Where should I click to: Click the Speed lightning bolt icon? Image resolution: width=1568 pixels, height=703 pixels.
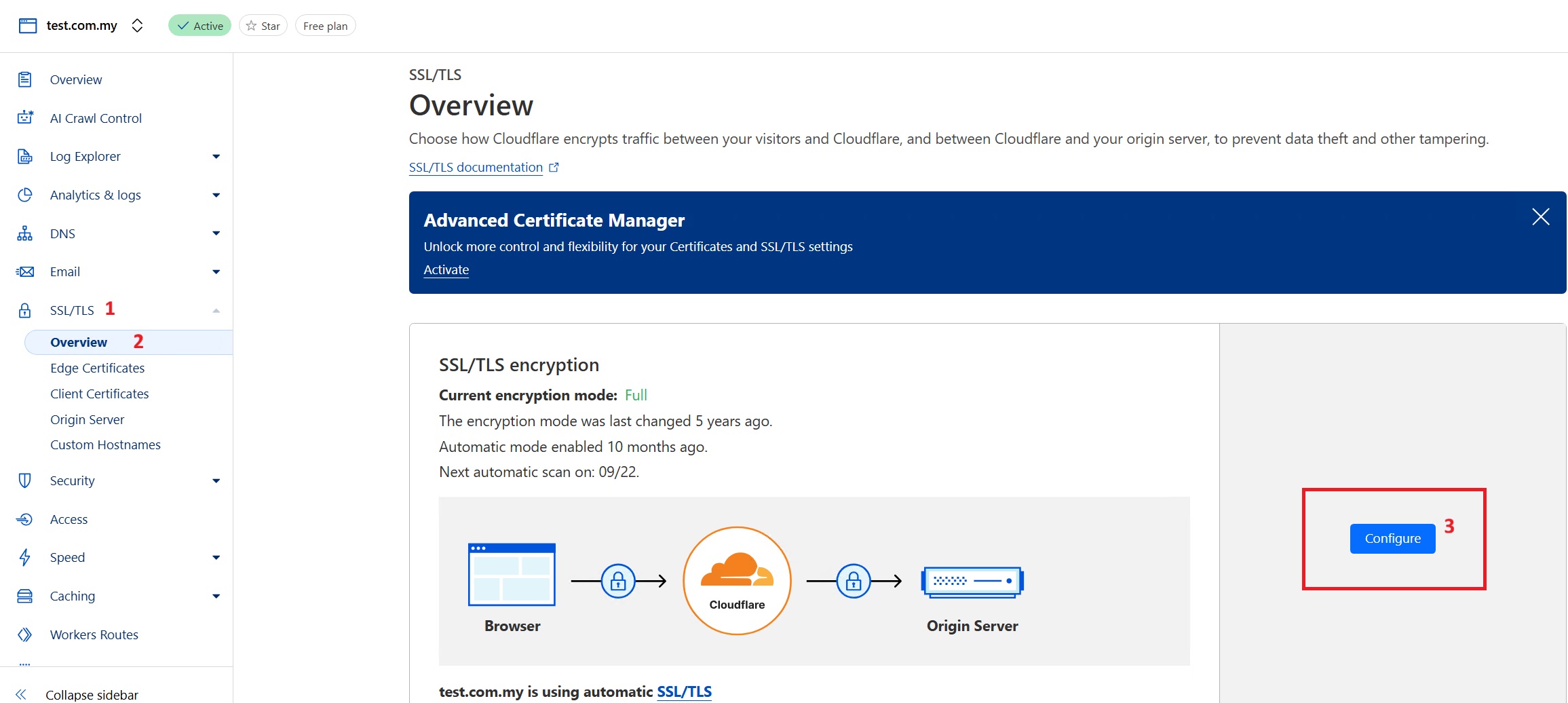[x=25, y=557]
